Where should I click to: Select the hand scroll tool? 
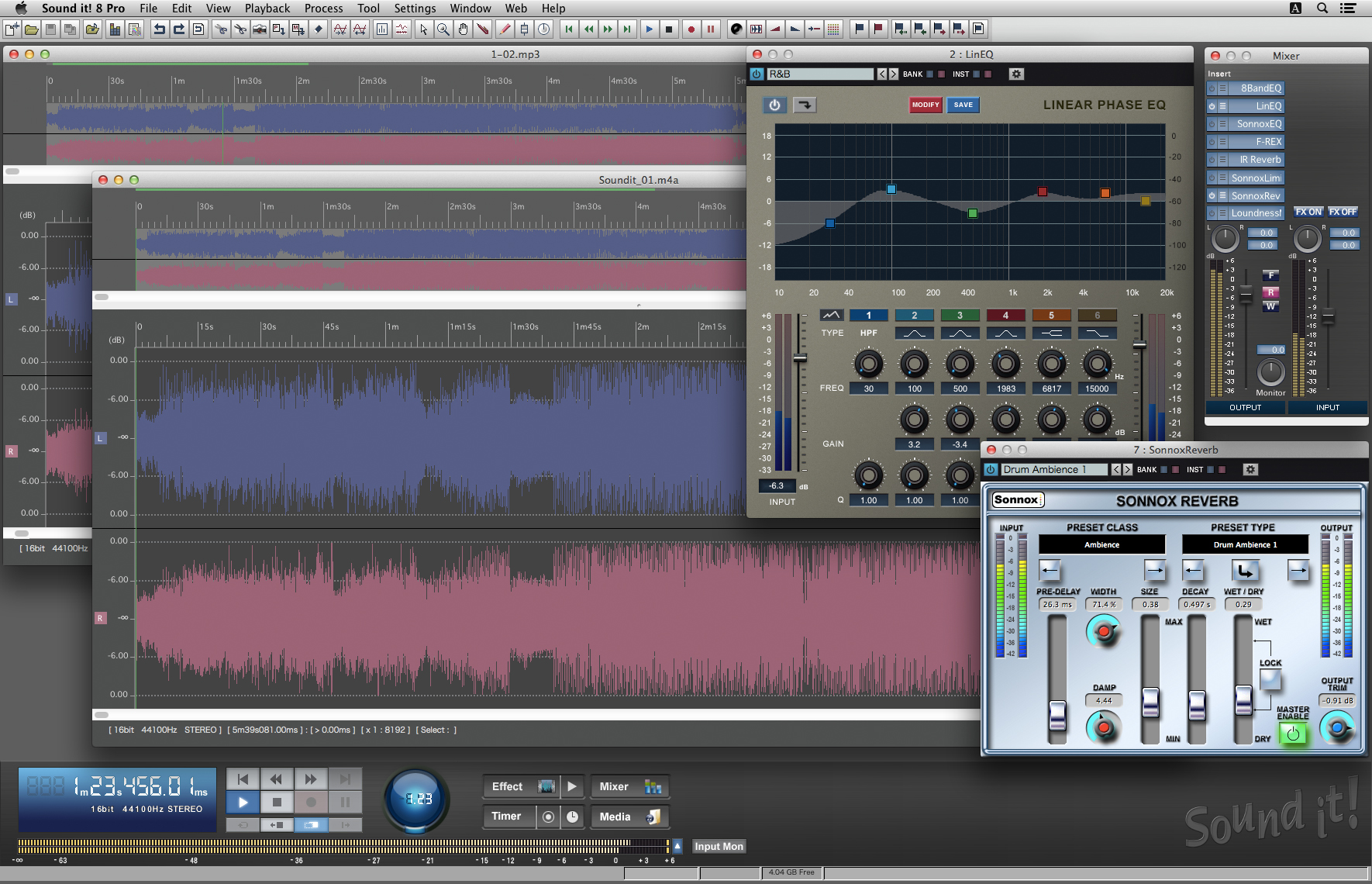[463, 29]
